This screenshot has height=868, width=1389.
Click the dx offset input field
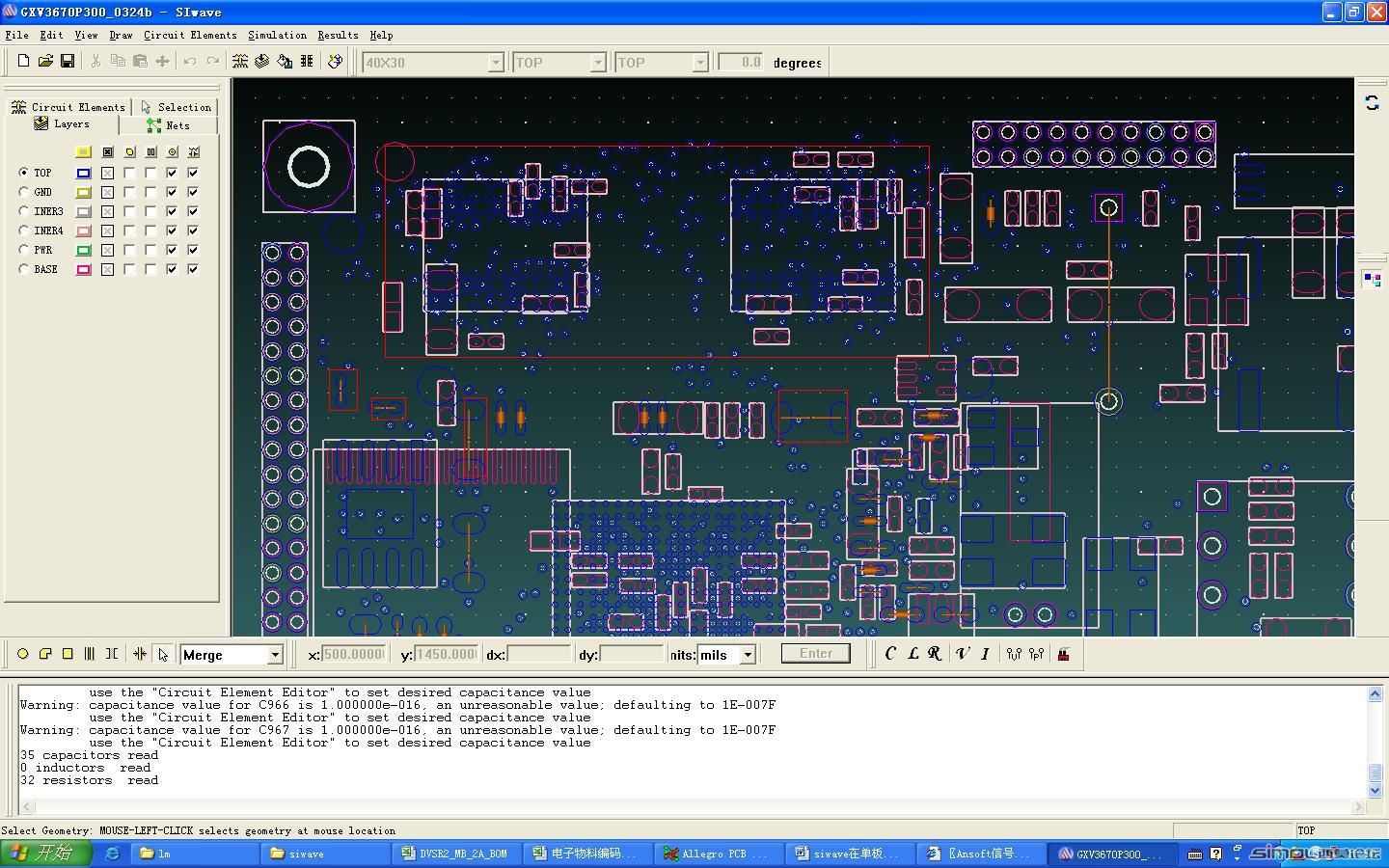[539, 654]
